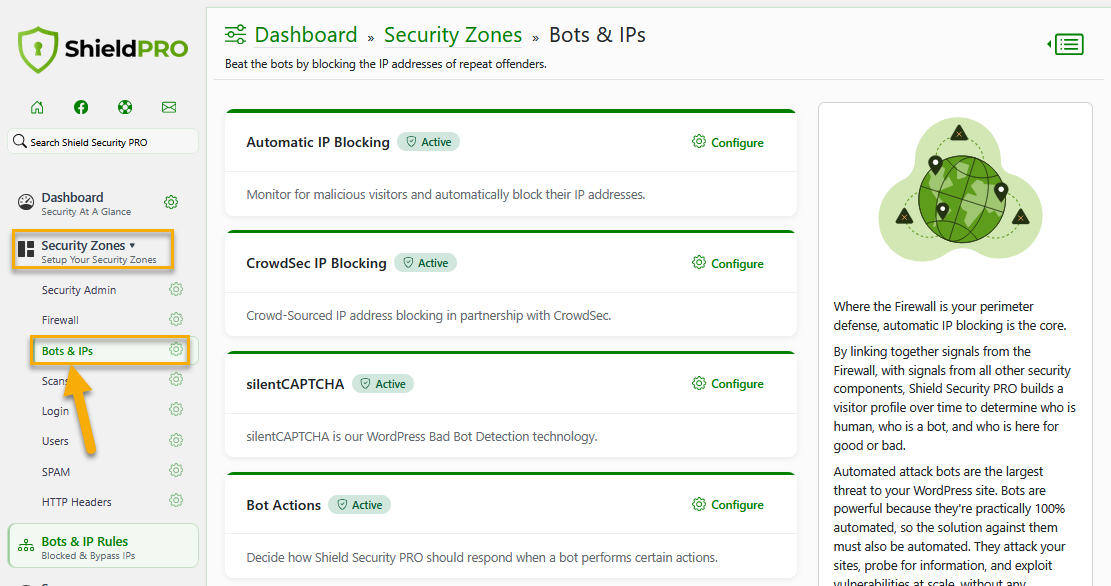This screenshot has height=586, width=1111.
Task: Open the email envelope icon
Action: pos(169,107)
